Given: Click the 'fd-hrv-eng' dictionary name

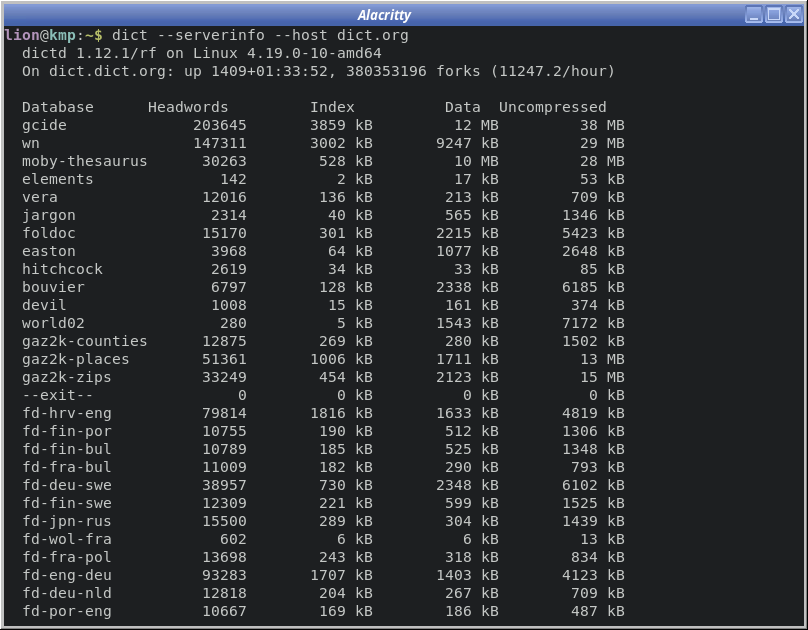Looking at the screenshot, I should pyautogui.click(x=67, y=413).
